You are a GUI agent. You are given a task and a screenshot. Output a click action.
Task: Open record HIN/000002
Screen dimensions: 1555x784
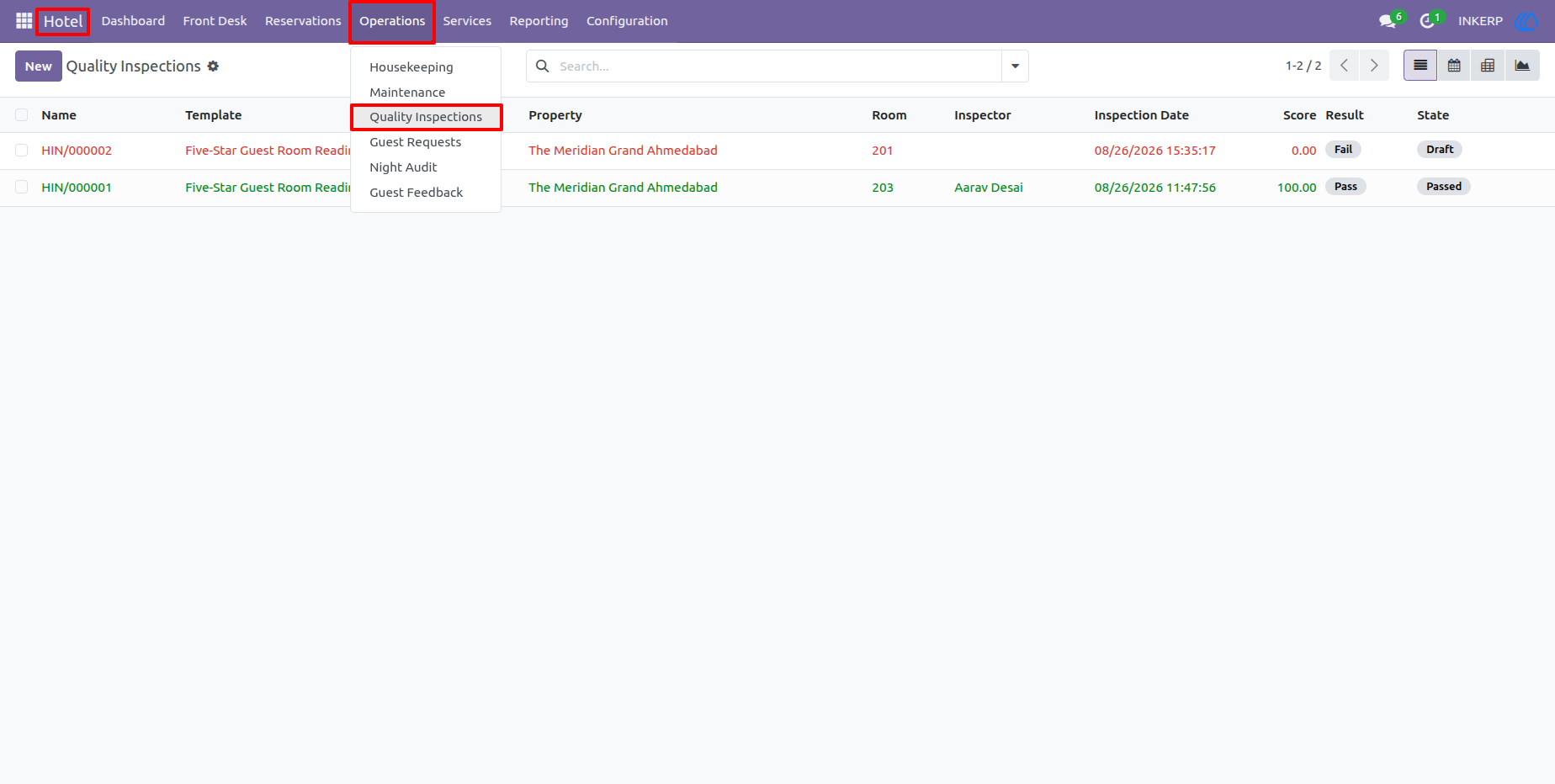coord(77,151)
